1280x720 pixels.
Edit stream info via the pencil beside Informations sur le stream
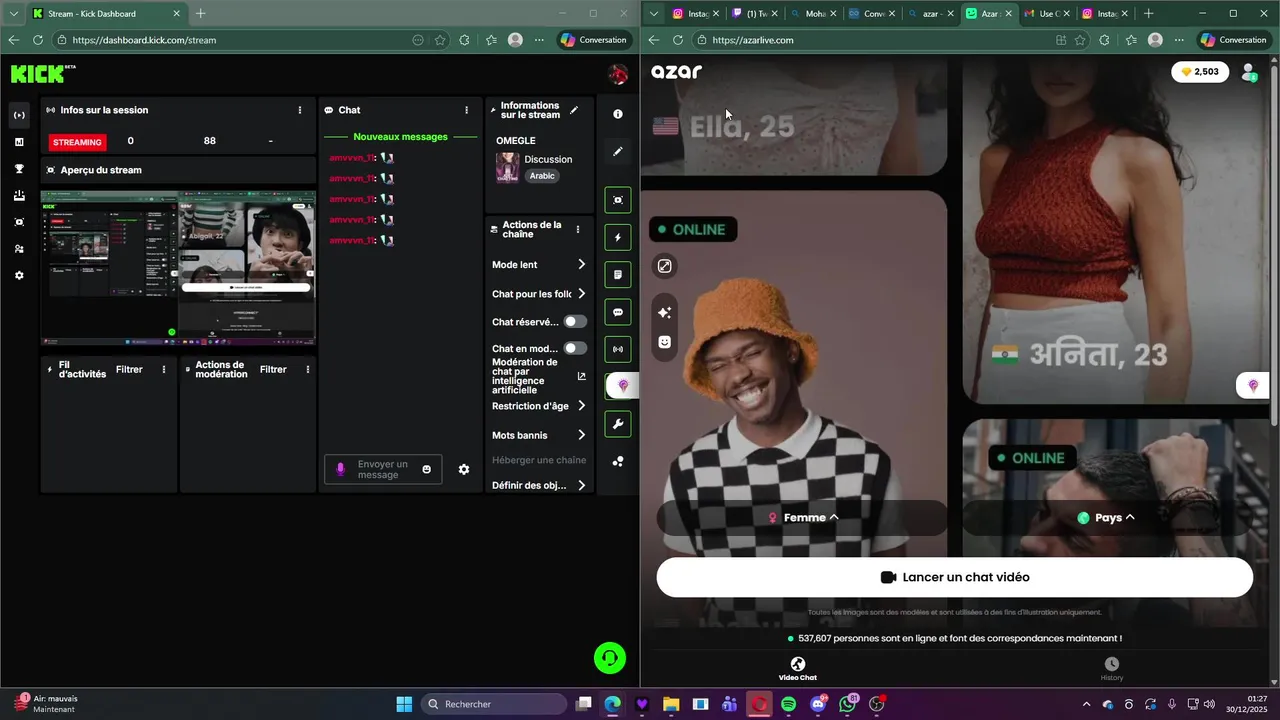[574, 110]
